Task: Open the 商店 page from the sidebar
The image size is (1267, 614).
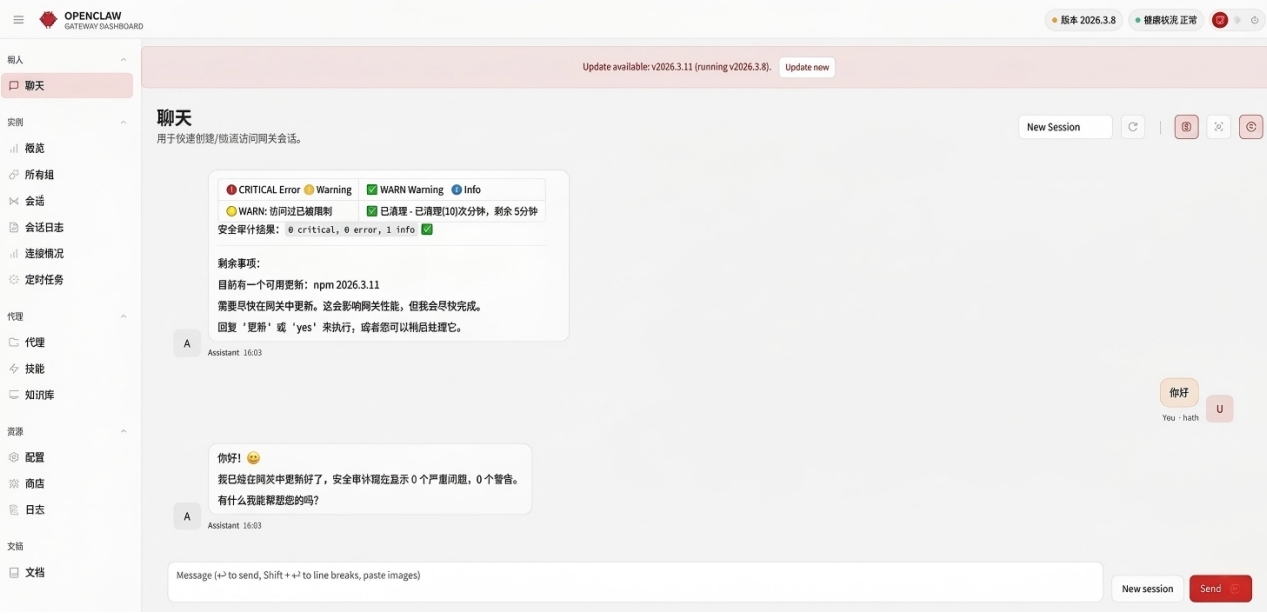Action: pos(36,483)
